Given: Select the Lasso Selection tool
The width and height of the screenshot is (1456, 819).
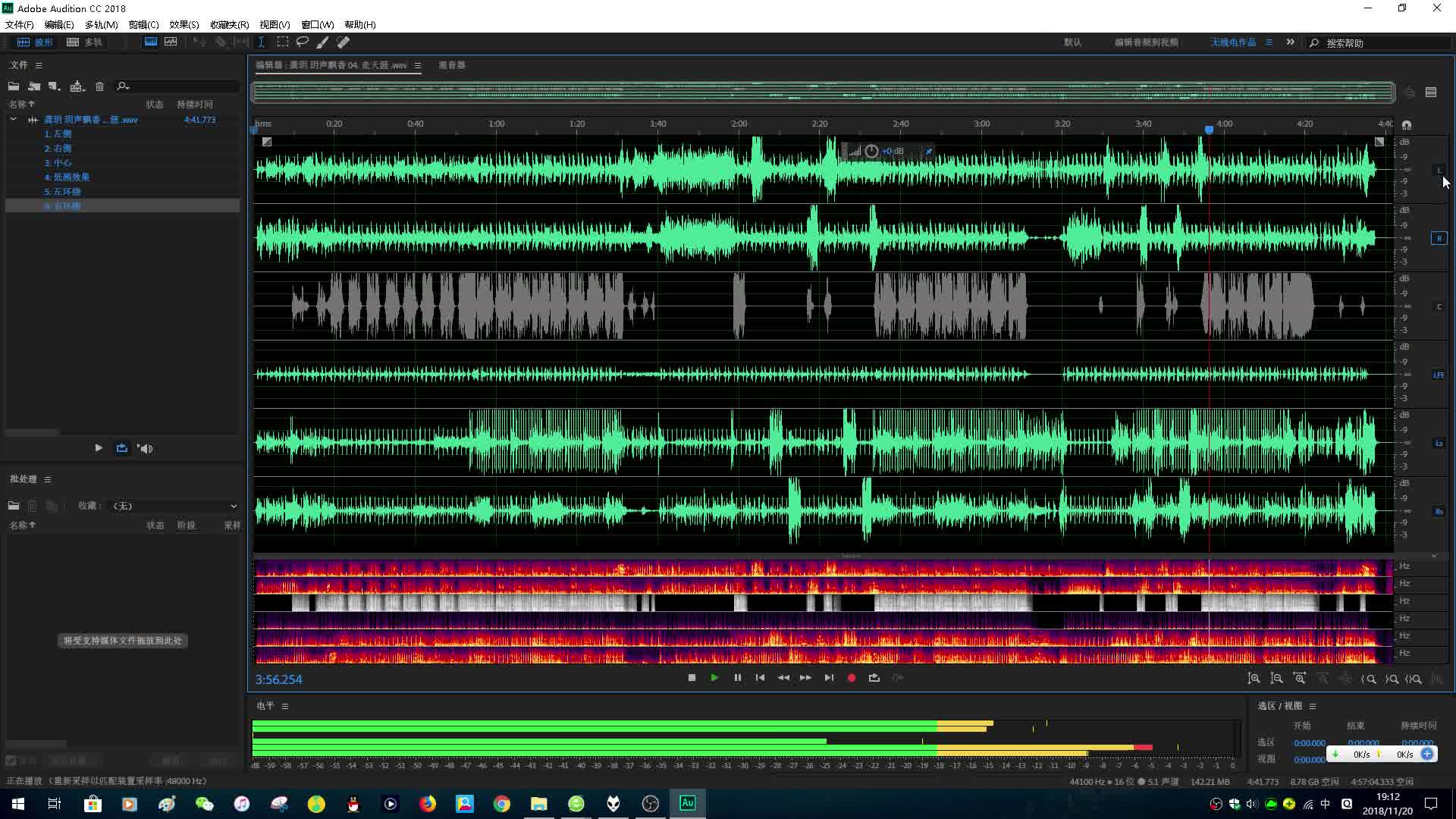Looking at the screenshot, I should [x=303, y=42].
